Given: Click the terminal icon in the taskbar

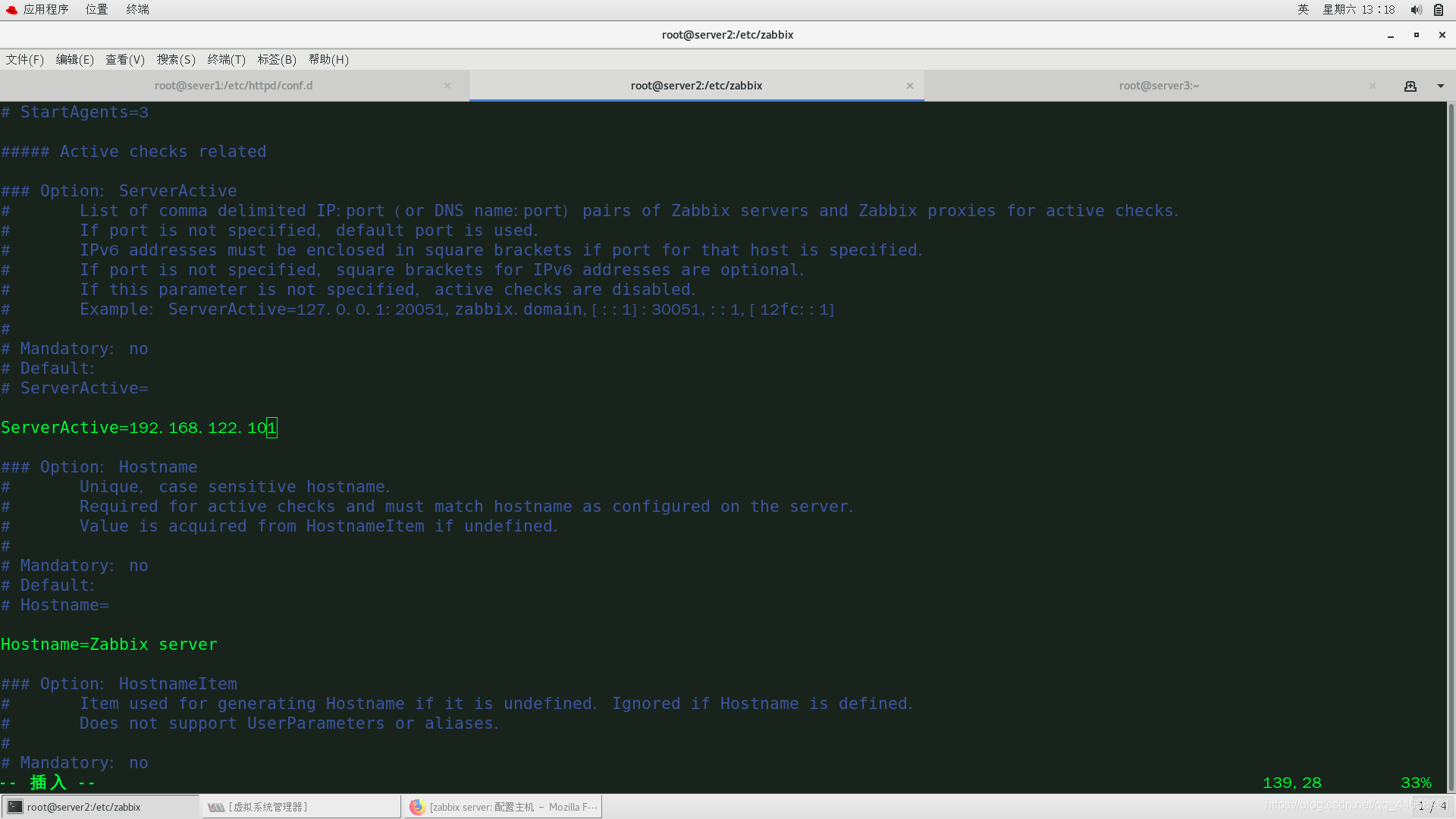Looking at the screenshot, I should (x=15, y=807).
